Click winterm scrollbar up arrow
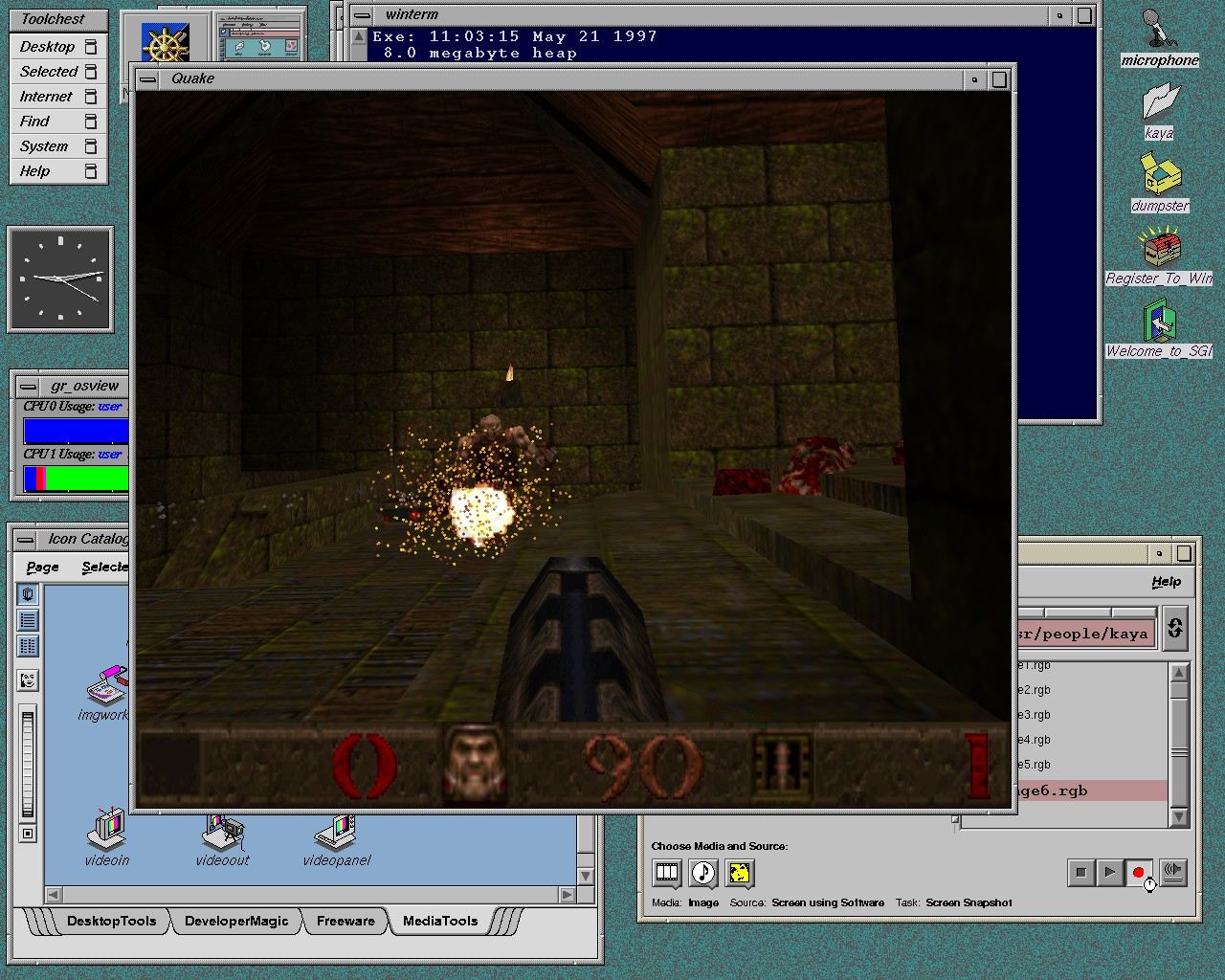 (x=359, y=37)
